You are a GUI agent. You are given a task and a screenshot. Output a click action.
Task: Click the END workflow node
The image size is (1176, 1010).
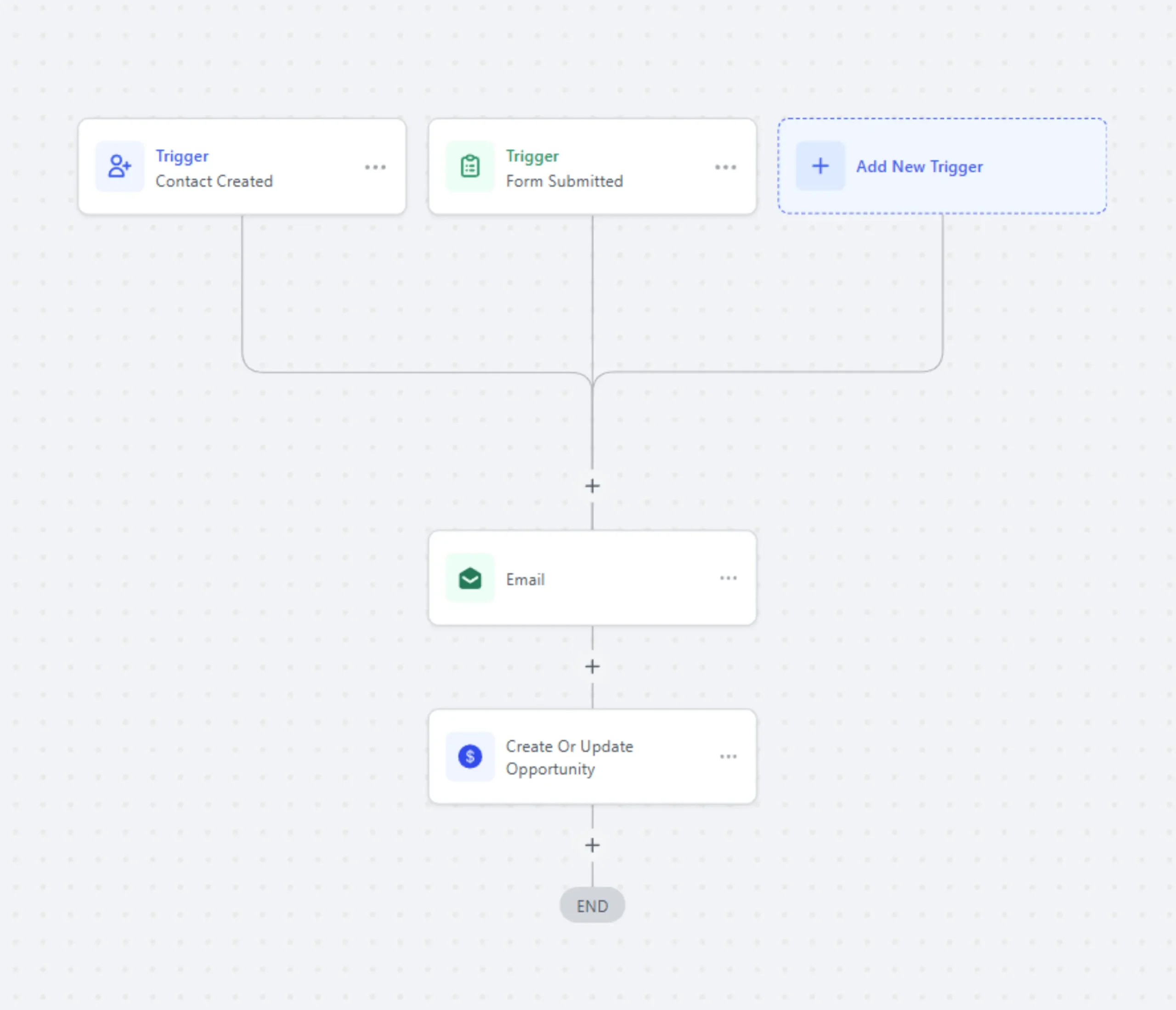click(592, 906)
